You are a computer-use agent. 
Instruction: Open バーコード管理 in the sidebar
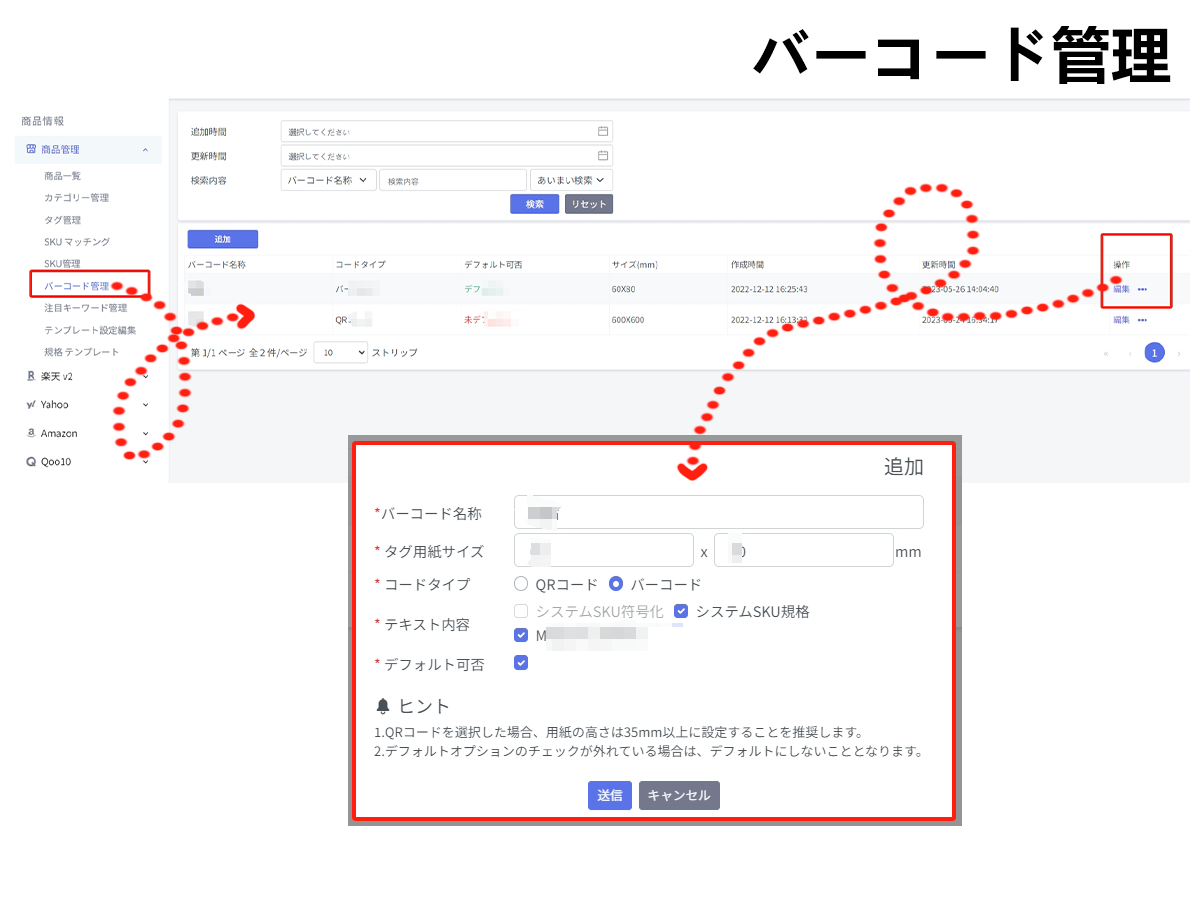click(x=77, y=286)
